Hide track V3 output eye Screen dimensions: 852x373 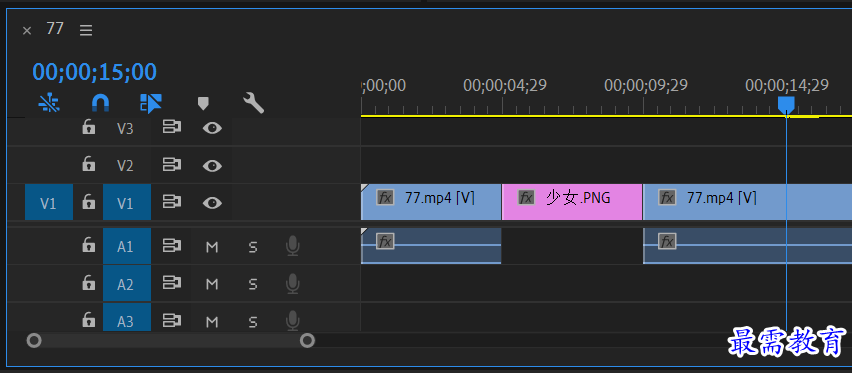coord(212,128)
